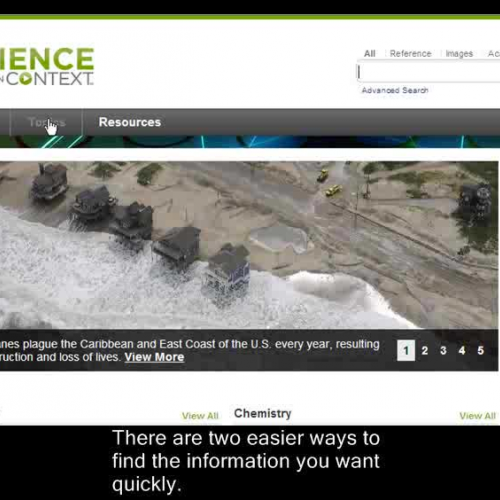500x500 pixels.
Task: Click the hurricane caption text
Action: pyautogui.click(x=190, y=350)
